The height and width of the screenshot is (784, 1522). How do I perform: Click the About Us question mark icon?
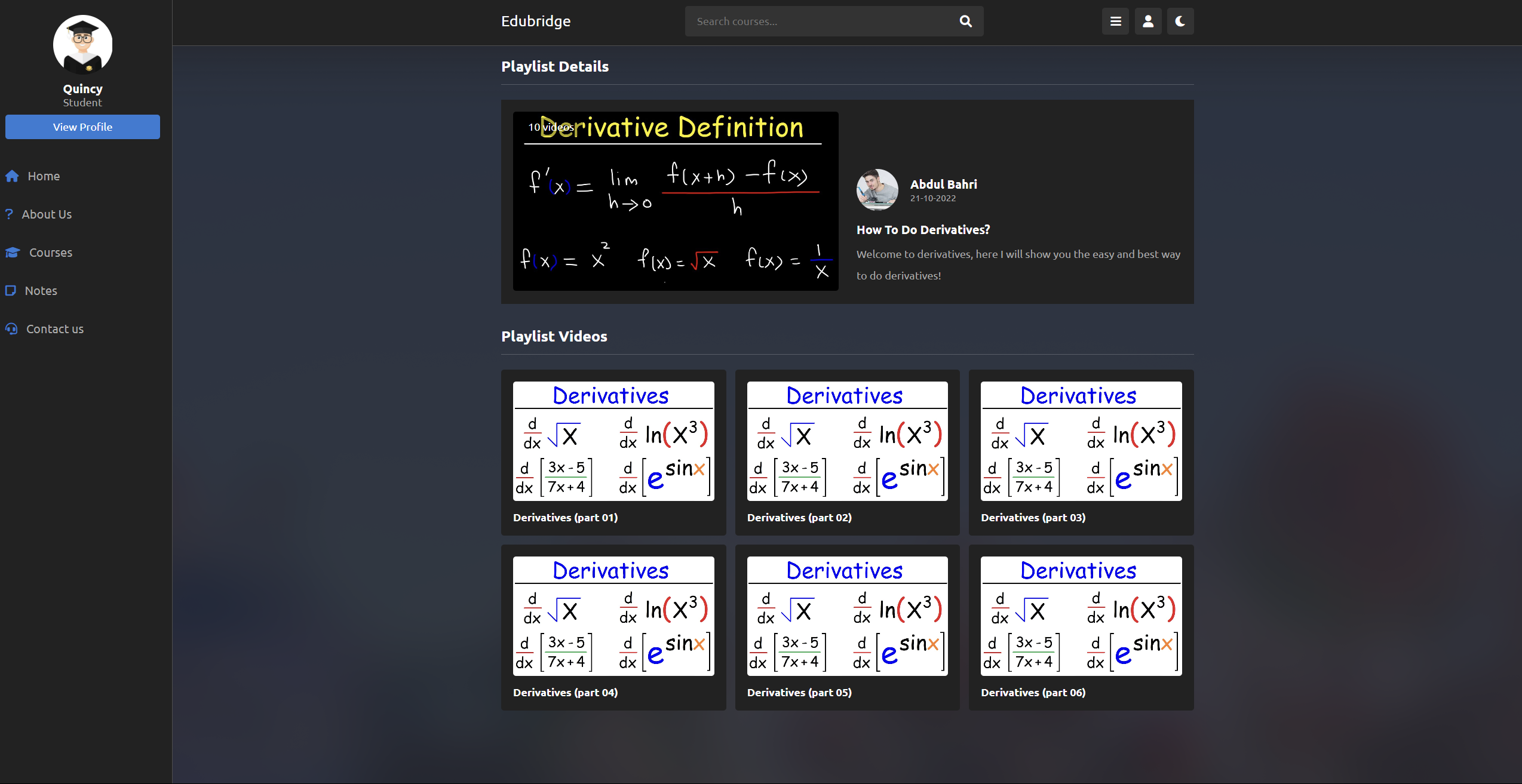[x=10, y=214]
